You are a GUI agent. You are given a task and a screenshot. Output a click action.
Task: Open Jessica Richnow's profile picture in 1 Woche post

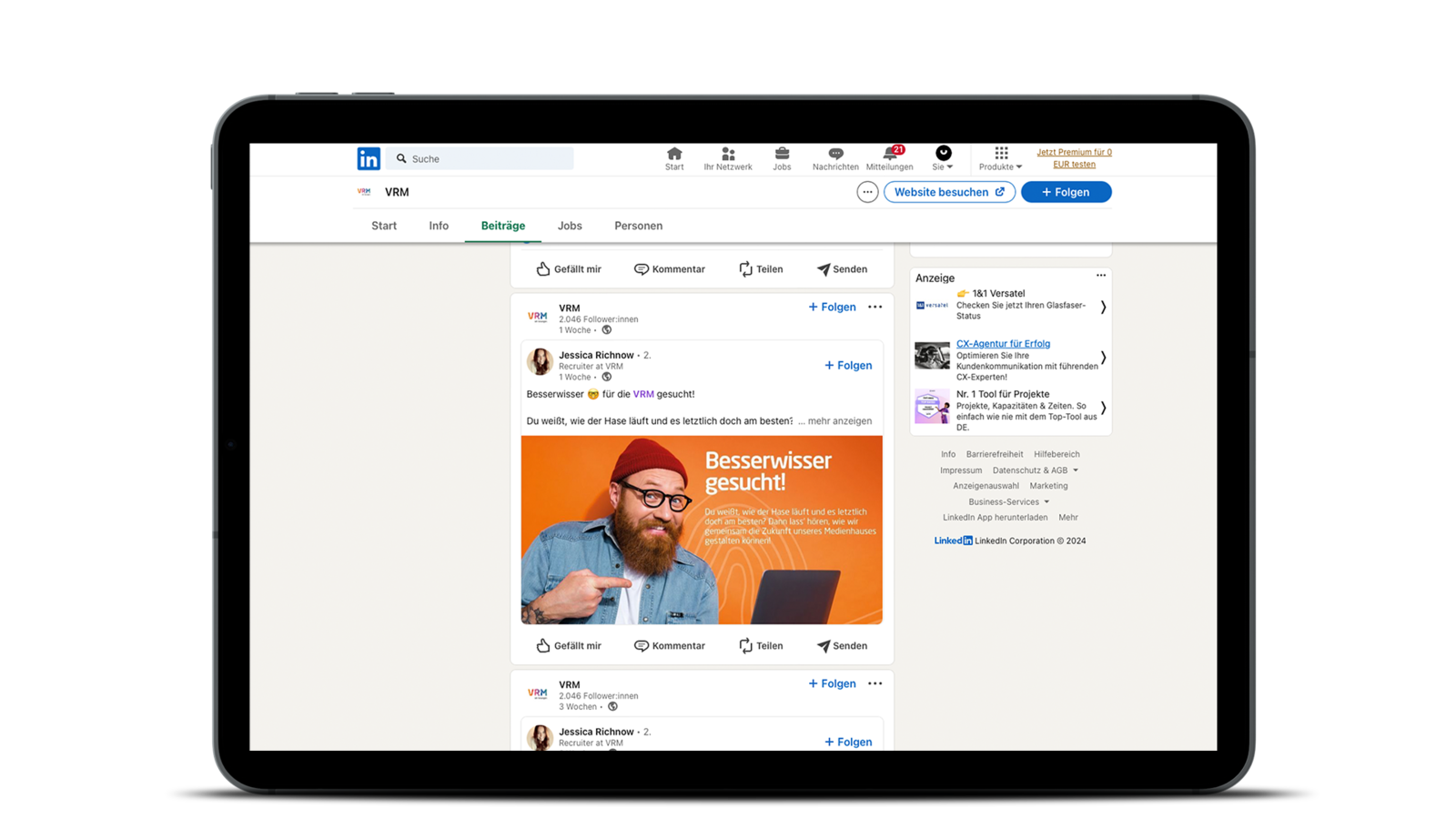pyautogui.click(x=540, y=361)
